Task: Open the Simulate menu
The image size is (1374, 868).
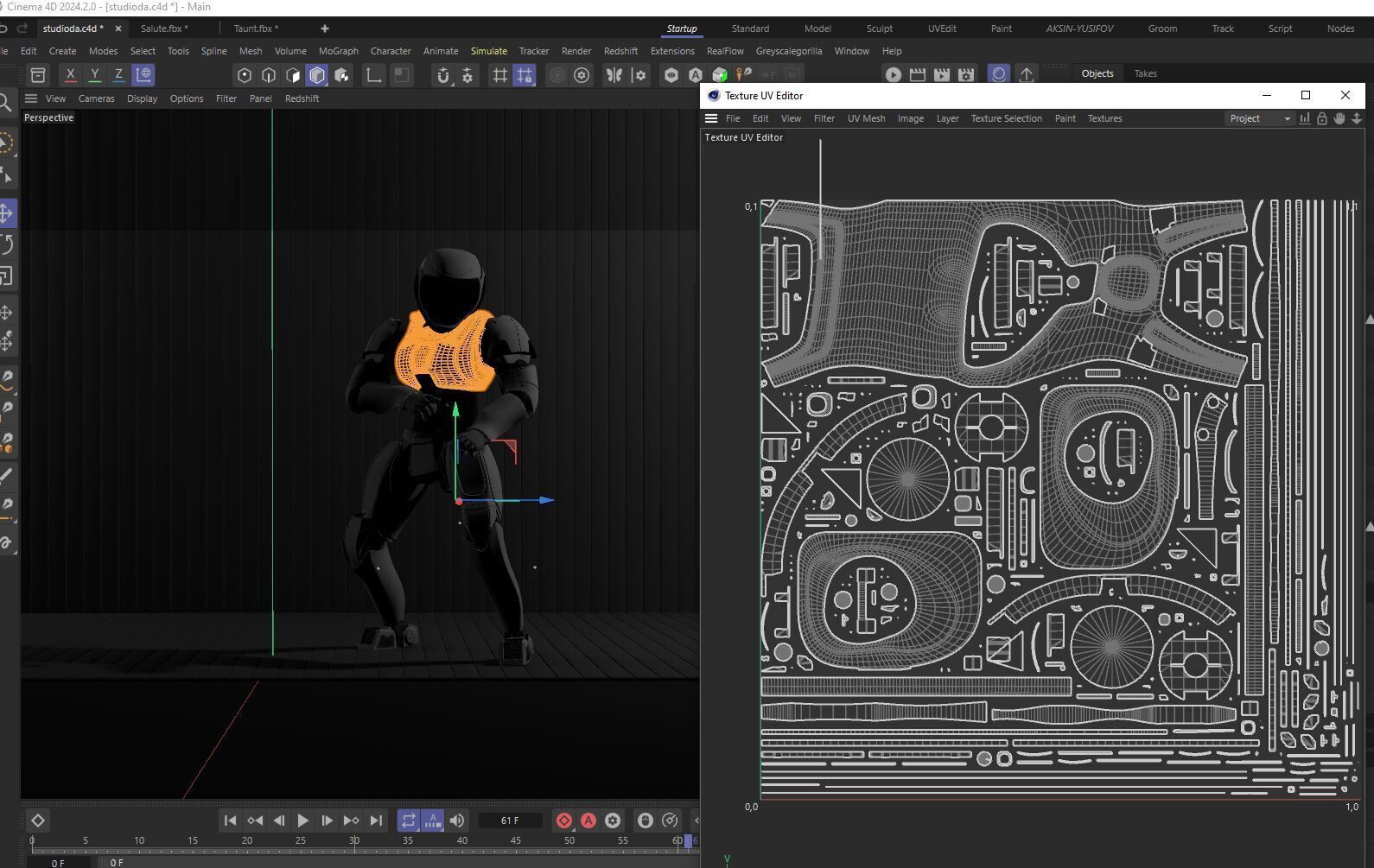Action: pyautogui.click(x=488, y=51)
